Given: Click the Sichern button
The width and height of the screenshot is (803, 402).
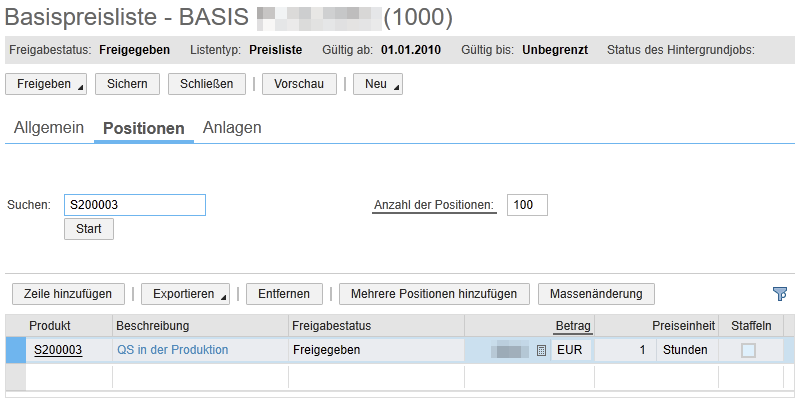Looking at the screenshot, I should click(x=127, y=84).
